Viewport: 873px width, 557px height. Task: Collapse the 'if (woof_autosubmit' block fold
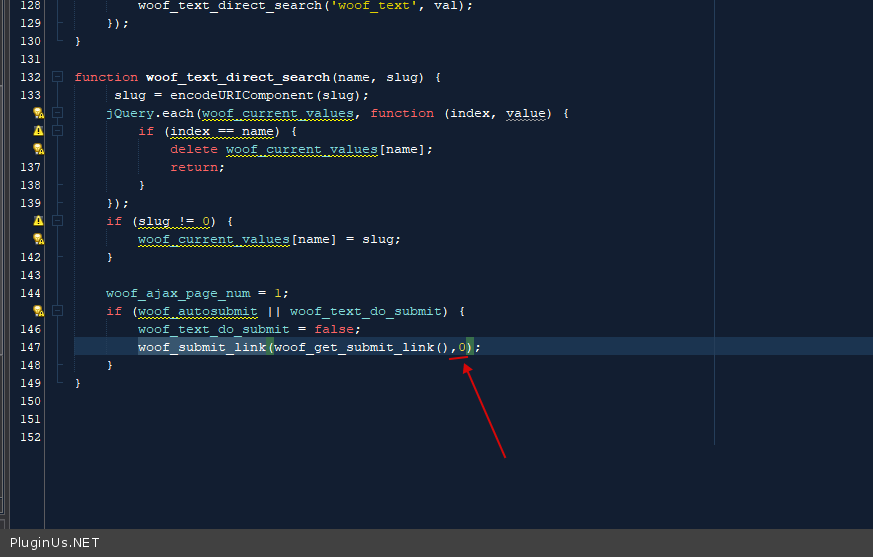click(x=57, y=311)
